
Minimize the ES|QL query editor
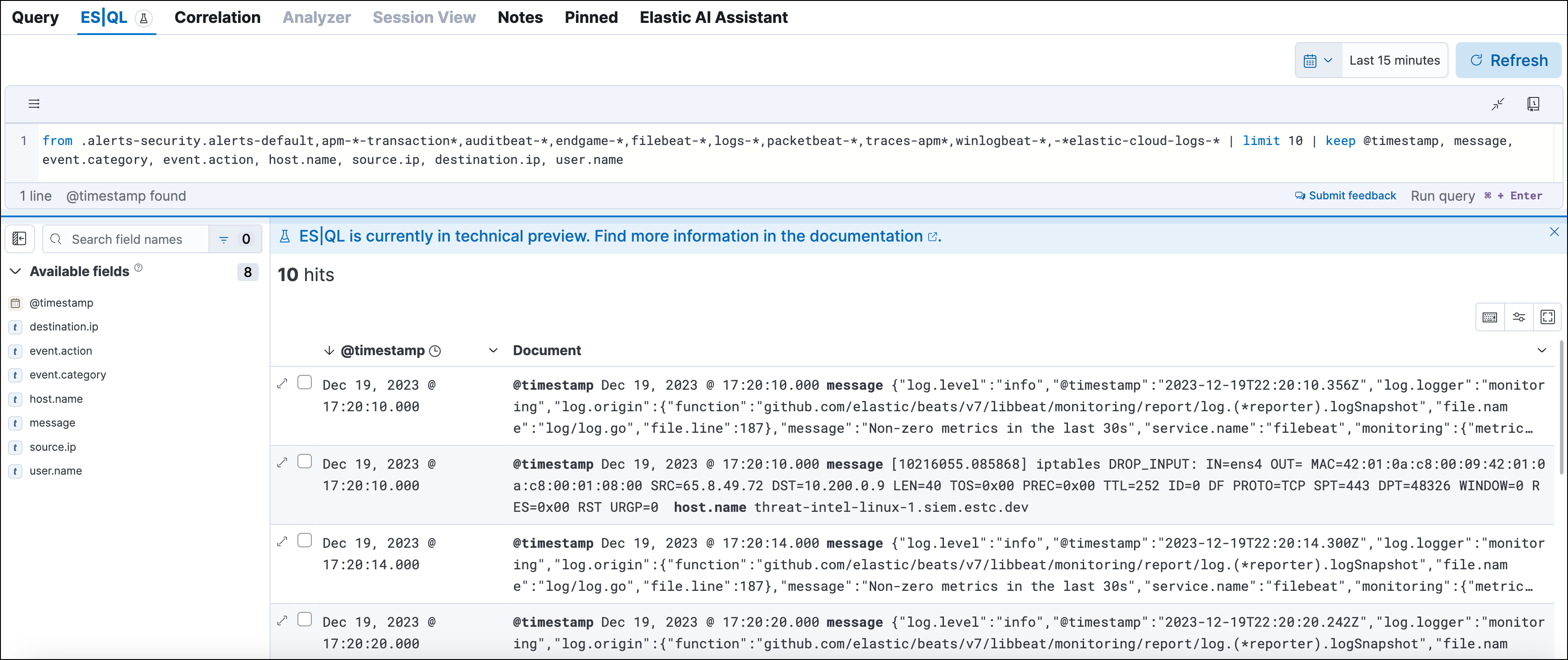pyautogui.click(x=1498, y=103)
